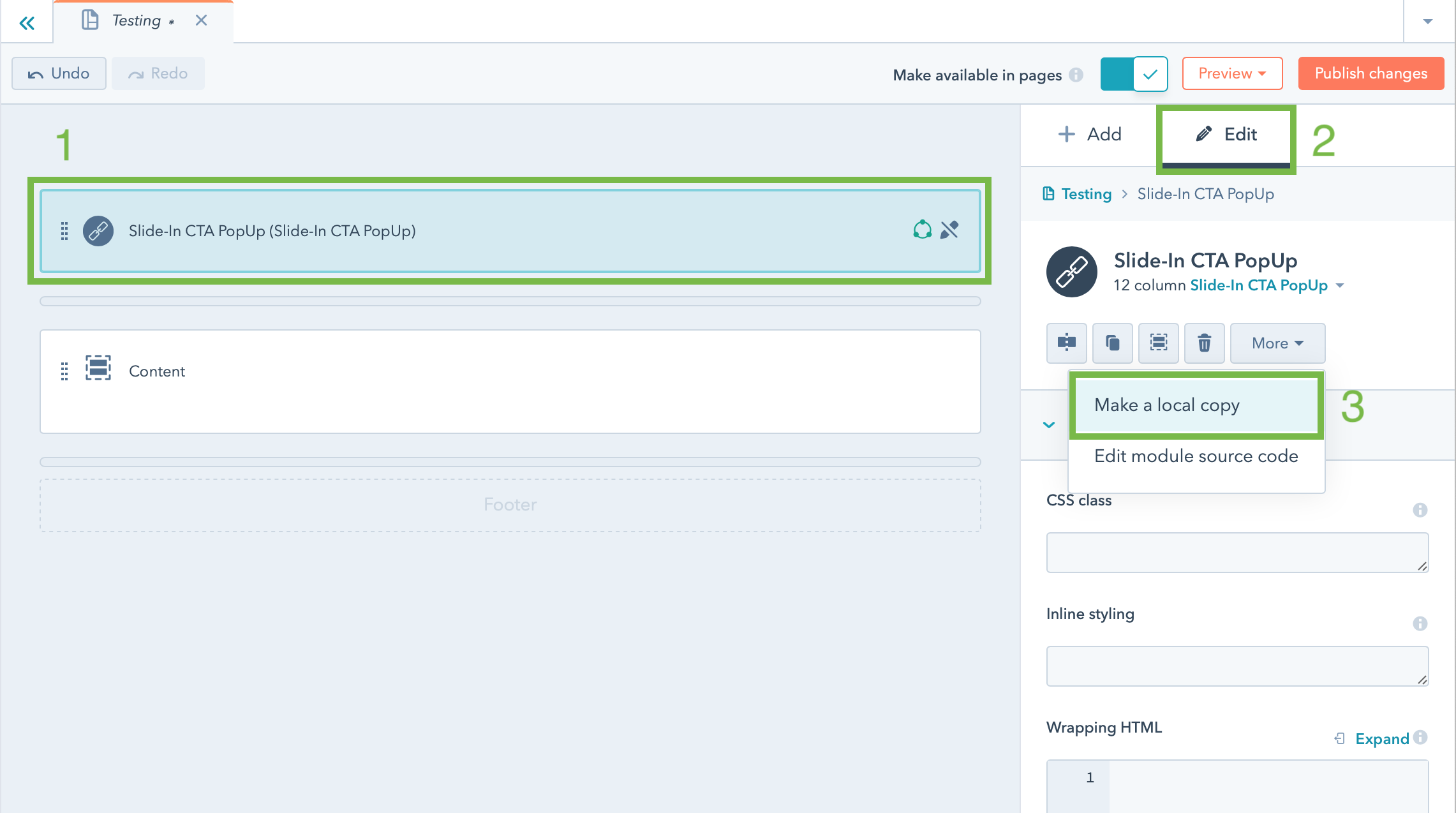Select the drag handle of Slide-In CTA PopUp row
Viewport: 1456px width, 813px height.
[x=64, y=231]
